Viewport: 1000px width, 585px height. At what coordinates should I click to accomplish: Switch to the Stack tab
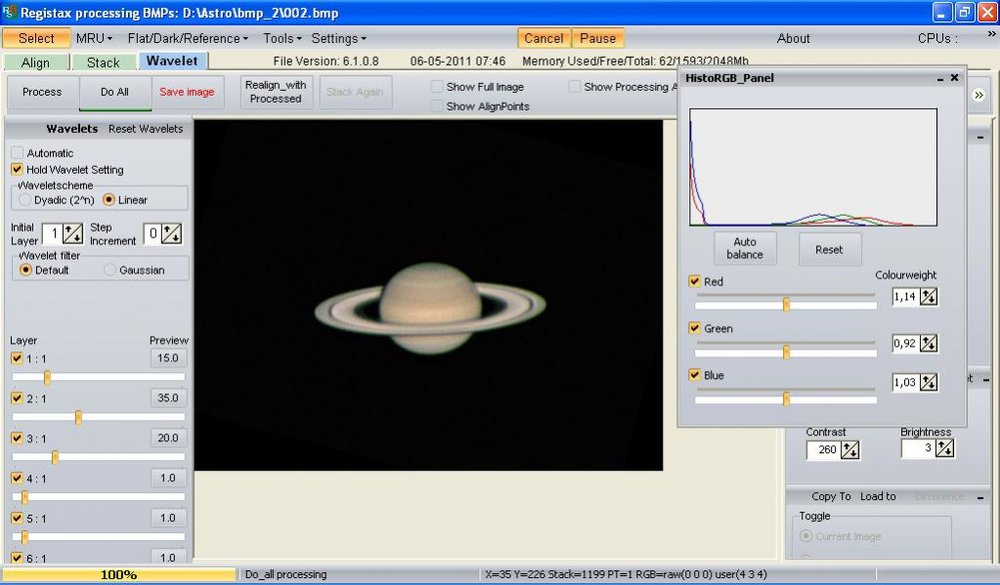[103, 62]
